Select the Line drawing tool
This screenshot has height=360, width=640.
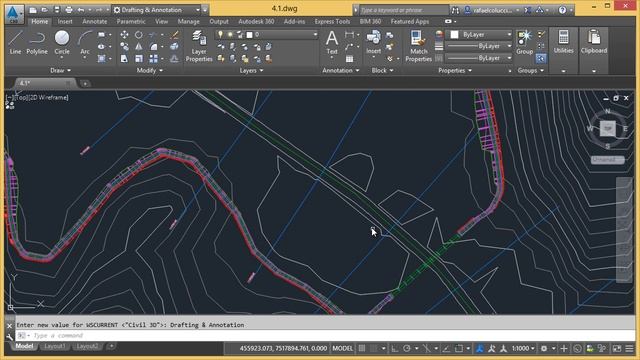click(15, 42)
